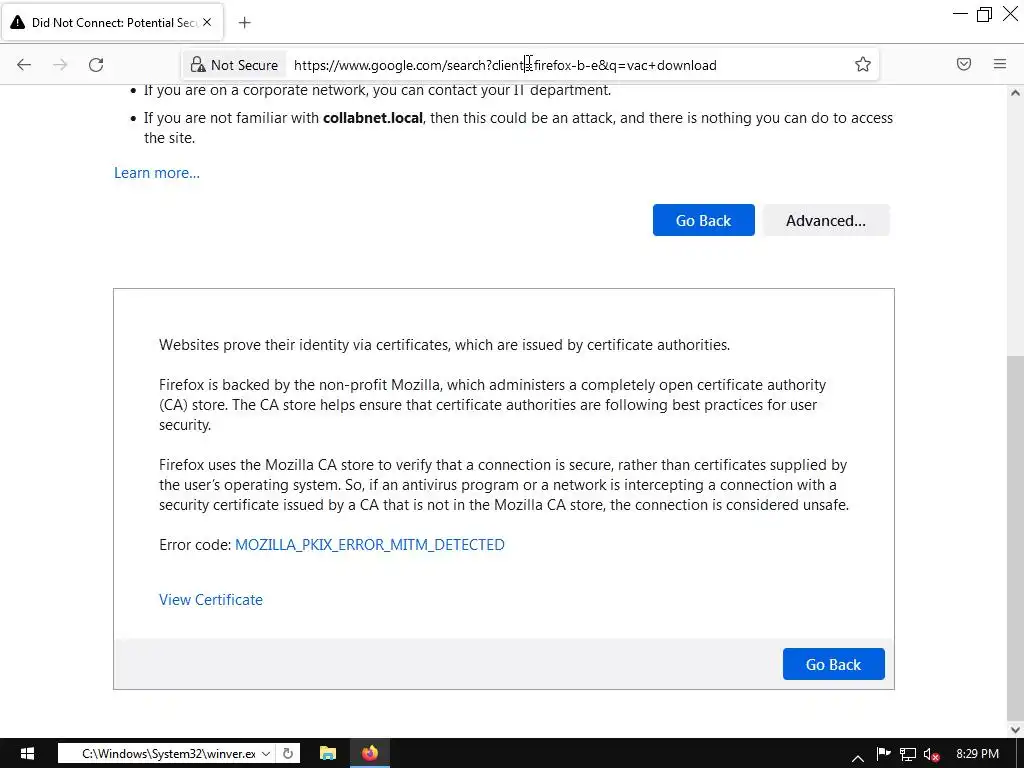Select the Did Not Connect tab

tap(112, 22)
